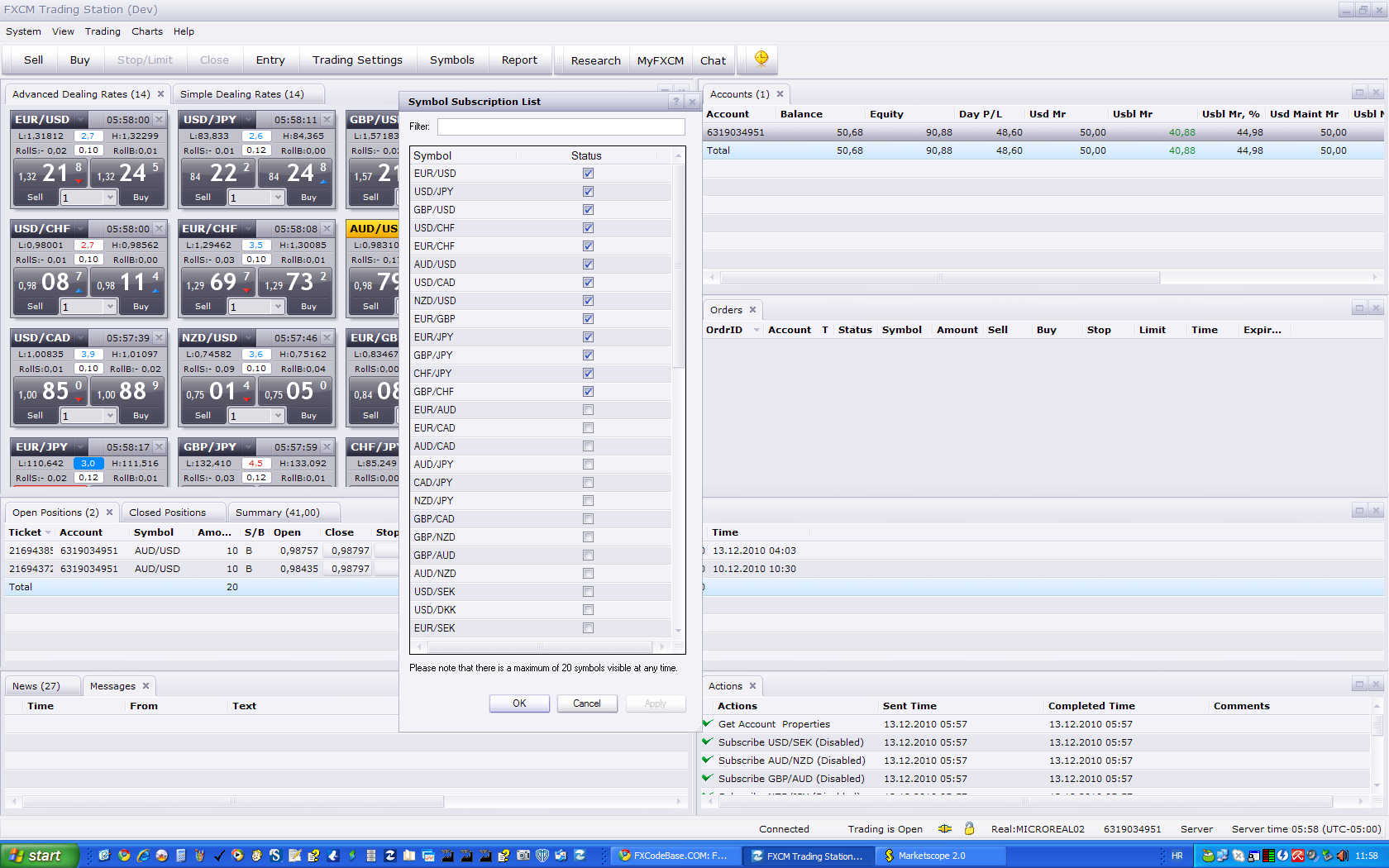Uncheck the EUR/USD subscription checkbox
The width and height of the screenshot is (1389, 868).
(x=588, y=174)
